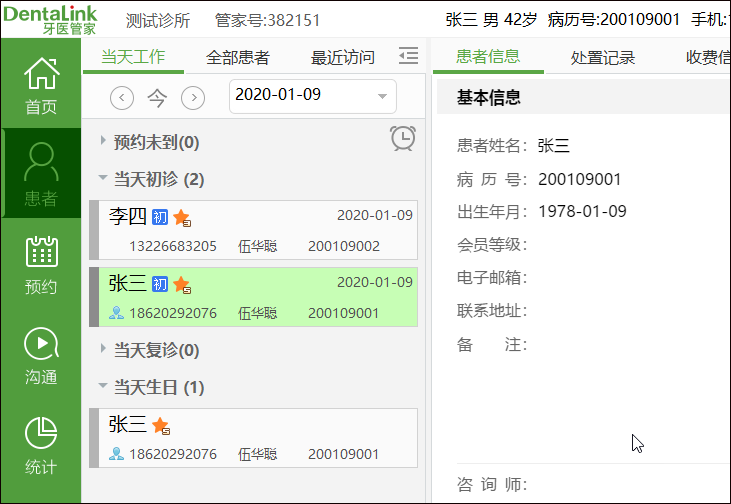Switch to the 患者信息 tab
Screen dimensions: 731x504
(x=488, y=57)
